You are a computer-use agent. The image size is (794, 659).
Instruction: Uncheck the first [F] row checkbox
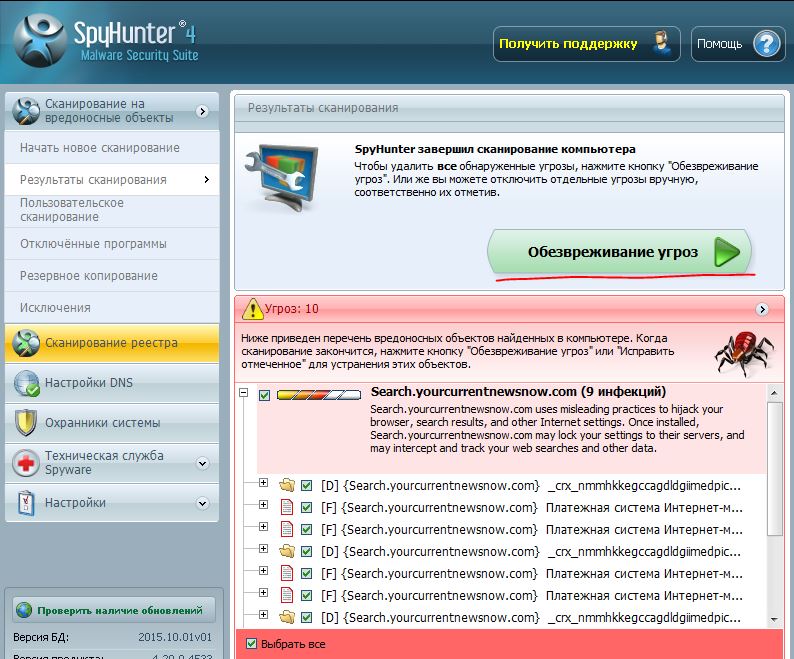pos(306,507)
